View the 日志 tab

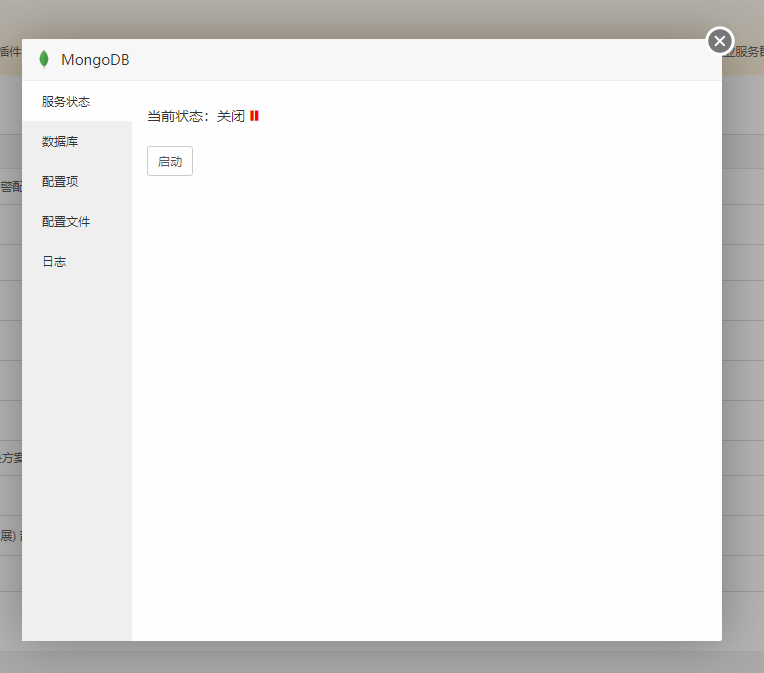coord(77,261)
